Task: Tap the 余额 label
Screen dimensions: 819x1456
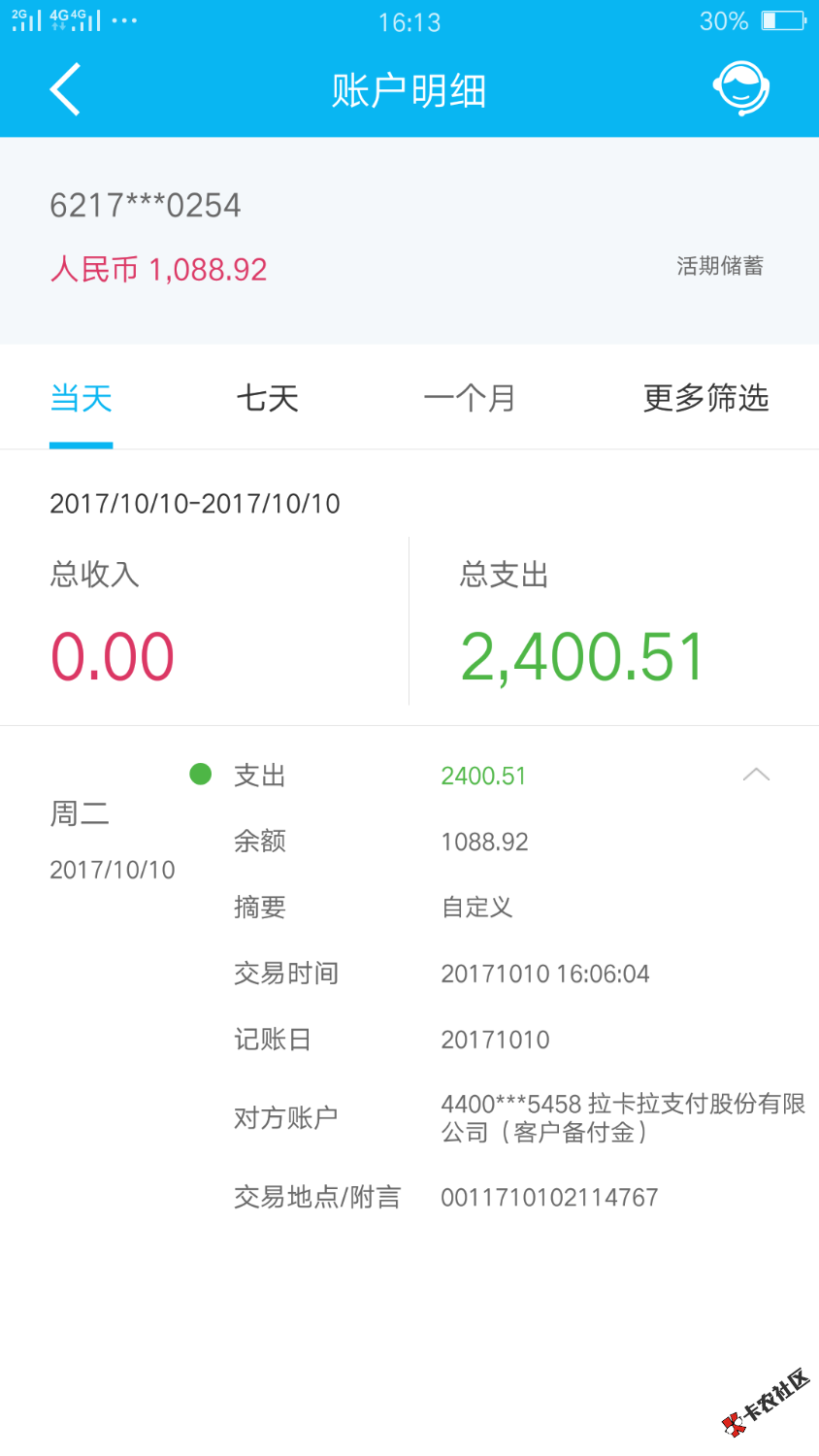Action: pos(260,842)
